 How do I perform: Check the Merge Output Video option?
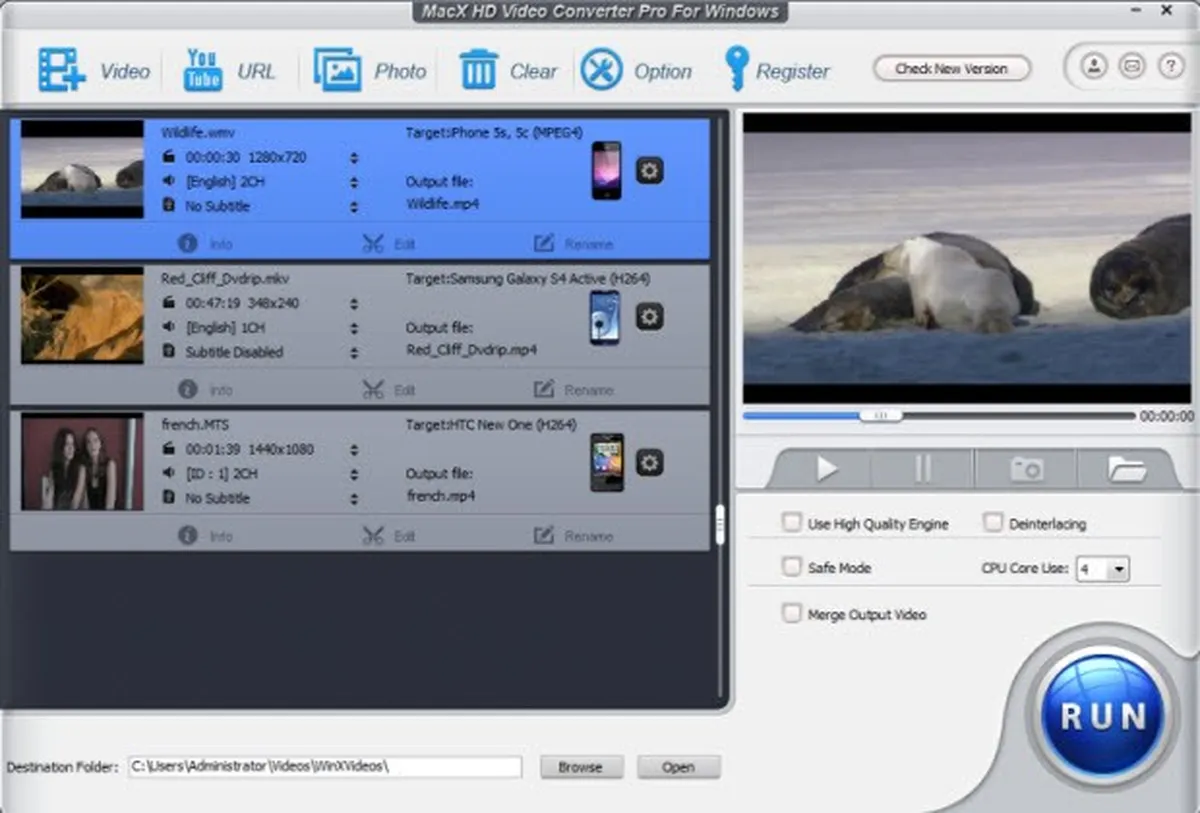[x=792, y=614]
